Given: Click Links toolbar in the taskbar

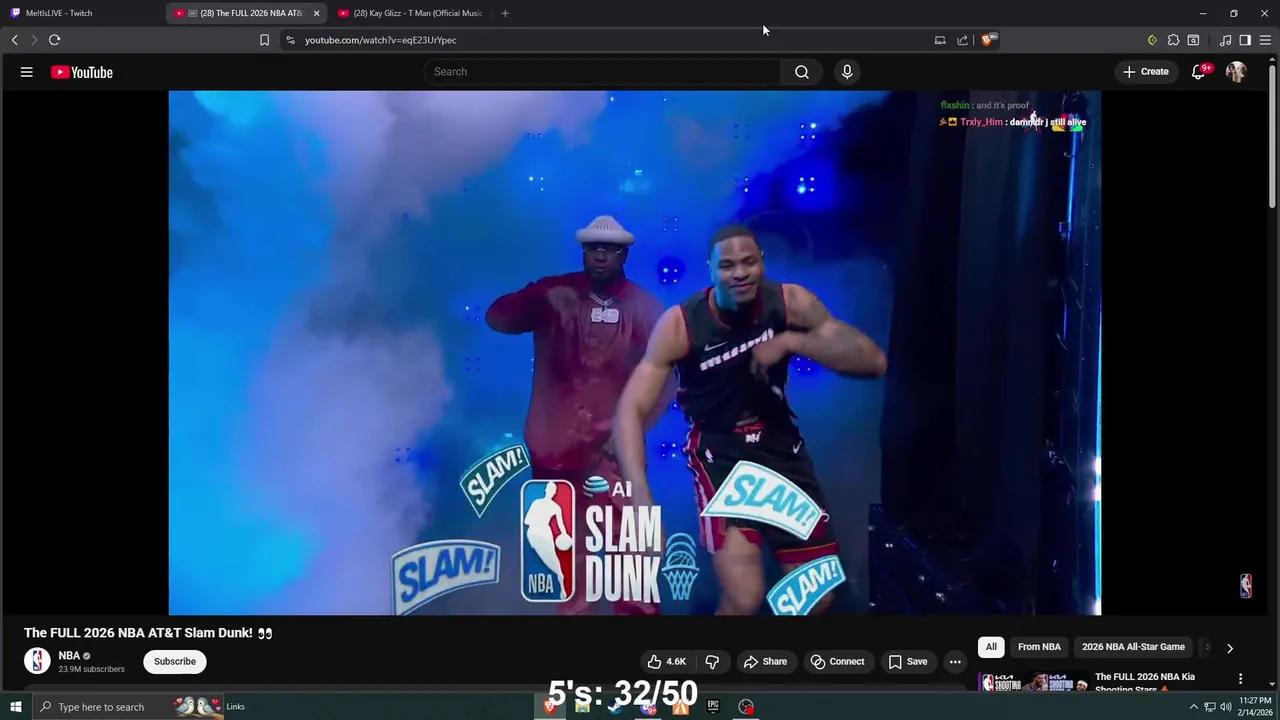Looking at the screenshot, I should (235, 707).
